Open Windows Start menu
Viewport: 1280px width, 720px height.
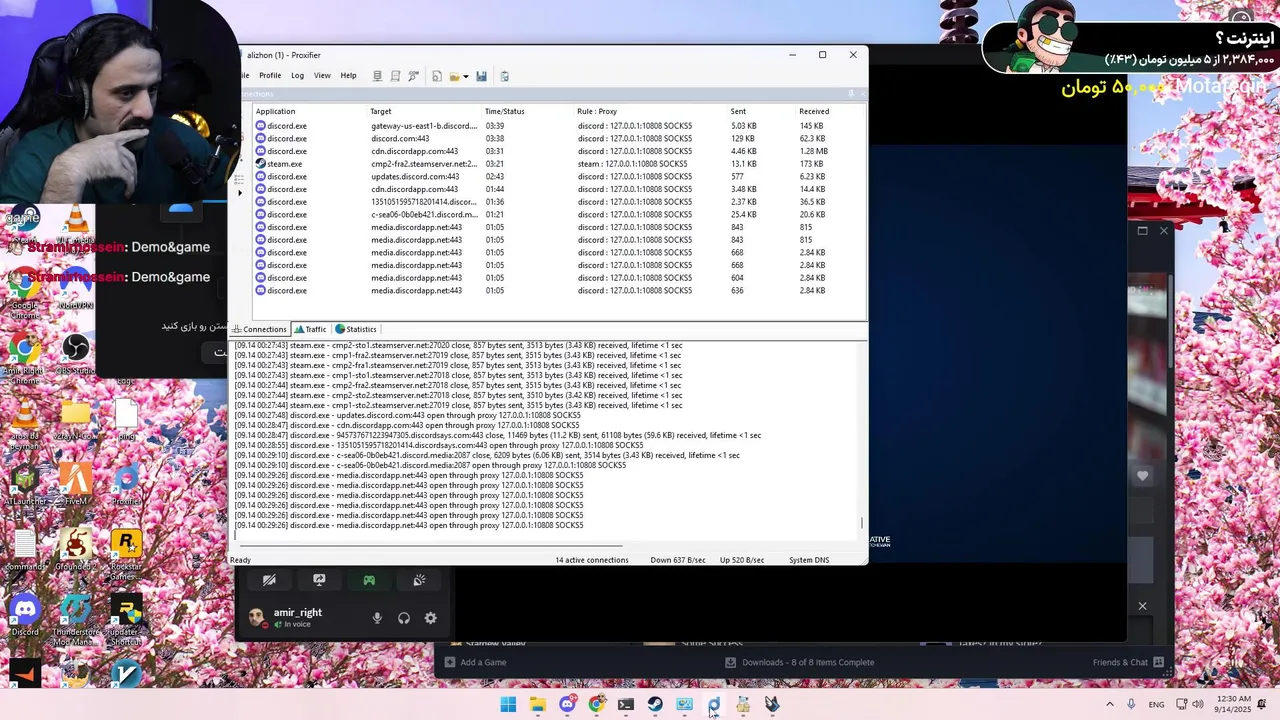(x=508, y=704)
